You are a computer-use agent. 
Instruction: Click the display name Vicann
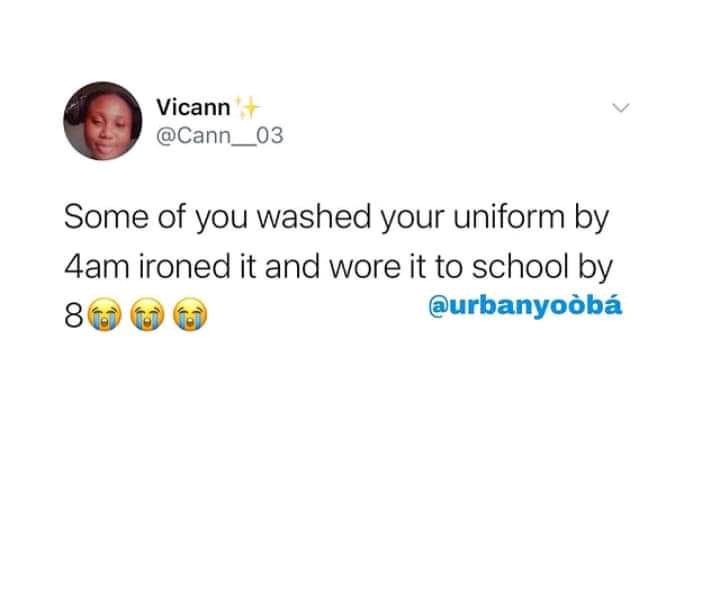(x=193, y=107)
